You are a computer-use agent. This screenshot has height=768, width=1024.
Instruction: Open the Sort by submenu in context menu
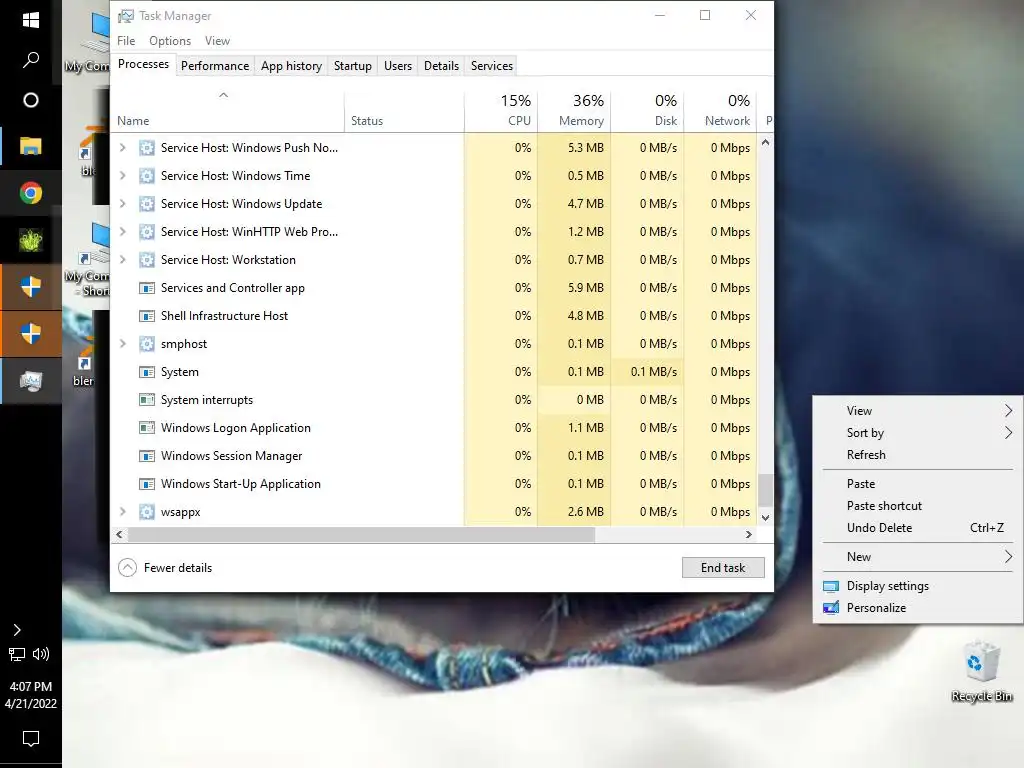918,432
